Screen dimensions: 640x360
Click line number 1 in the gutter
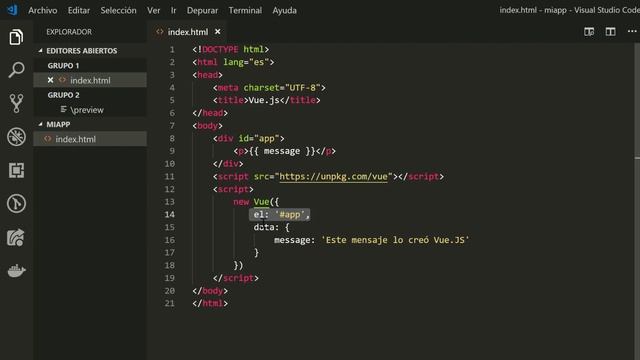click(x=172, y=49)
